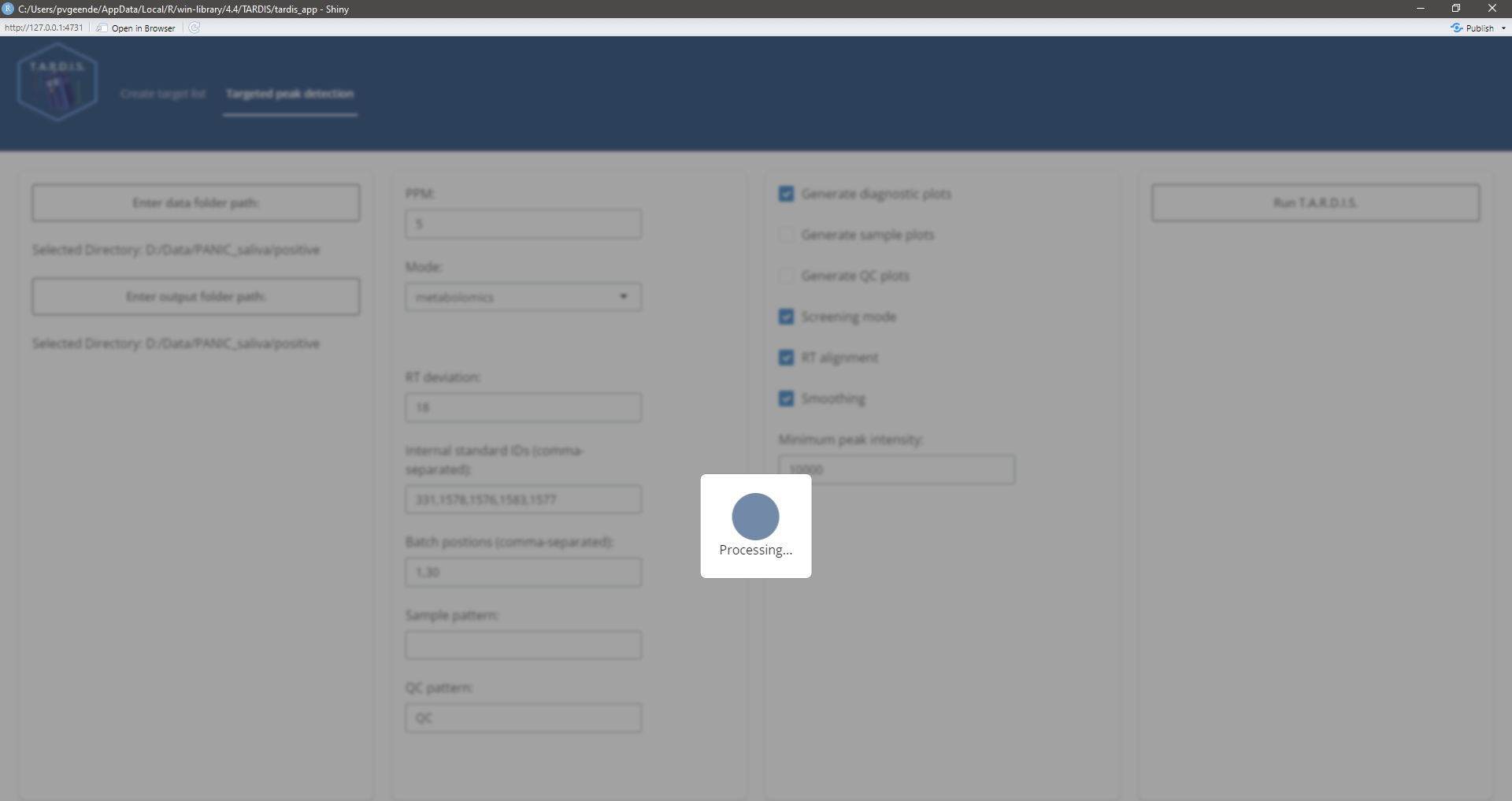1512x801 pixels.
Task: Click the QC pattern input field
Action: [523, 718]
